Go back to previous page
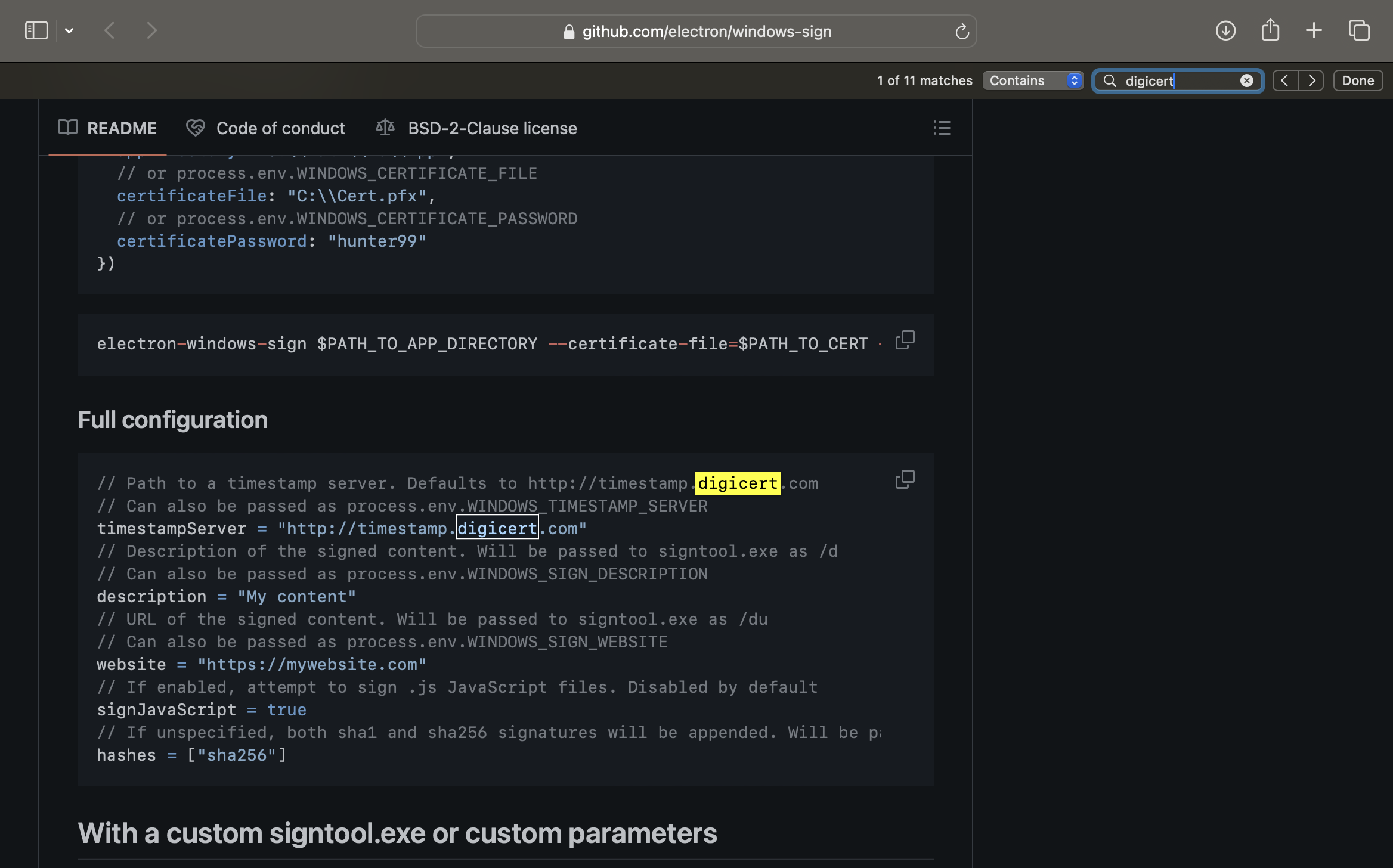The width and height of the screenshot is (1393, 868). point(109,30)
